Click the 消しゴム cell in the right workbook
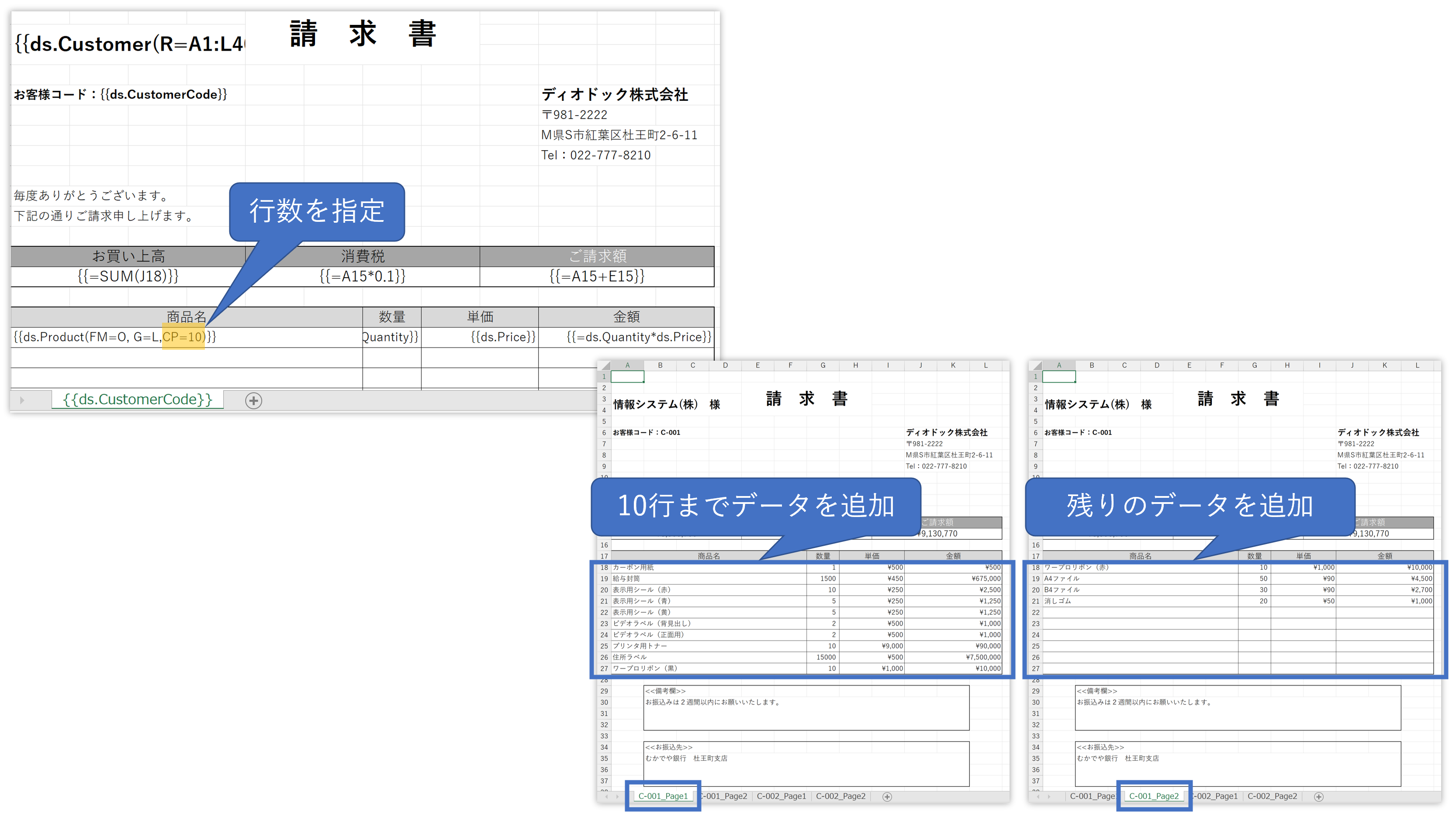The width and height of the screenshot is (1456, 817). 1140,601
